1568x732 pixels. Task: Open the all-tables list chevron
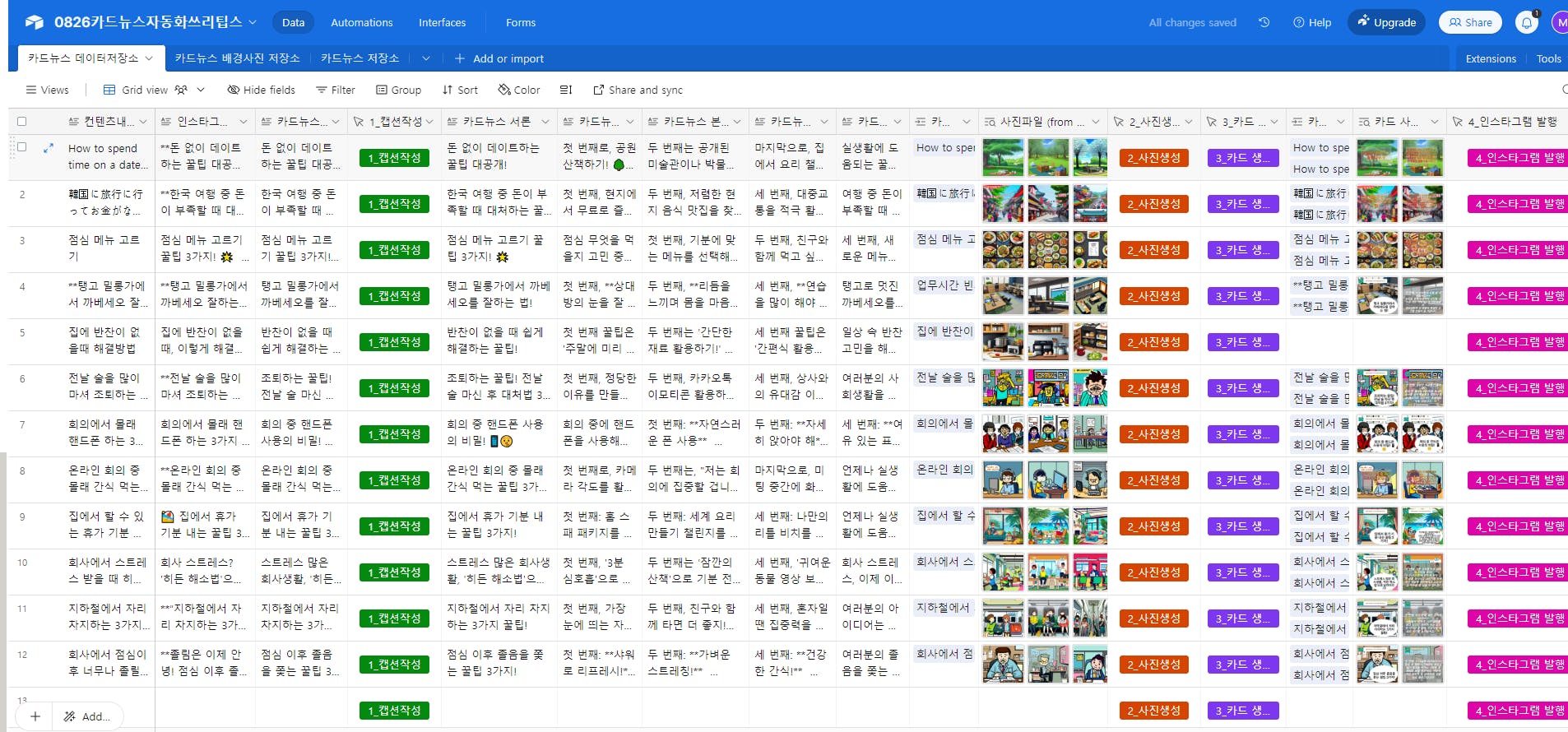(425, 58)
